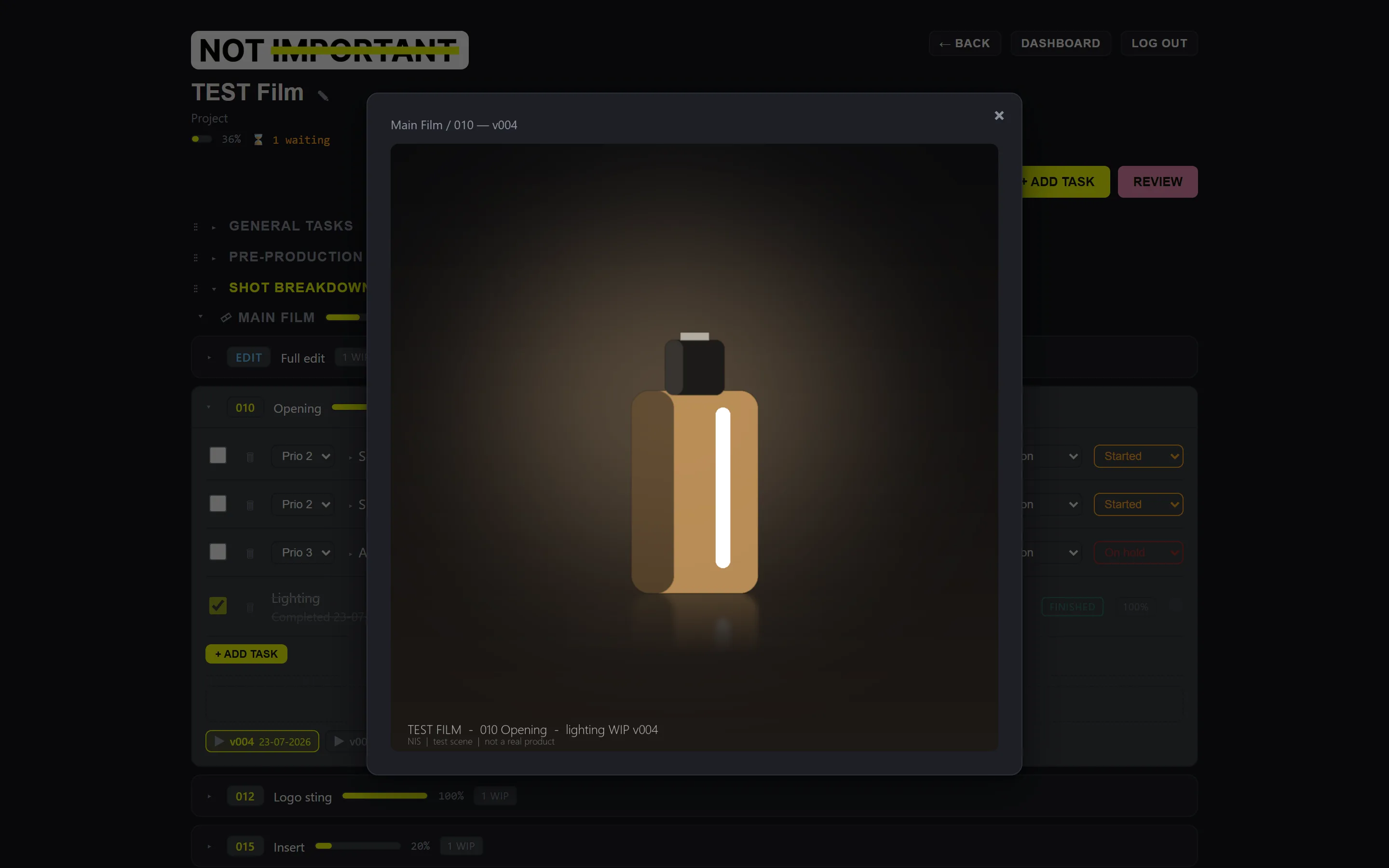Check the Prio 3 task checkbox
Image resolution: width=1389 pixels, height=868 pixels.
218,552
